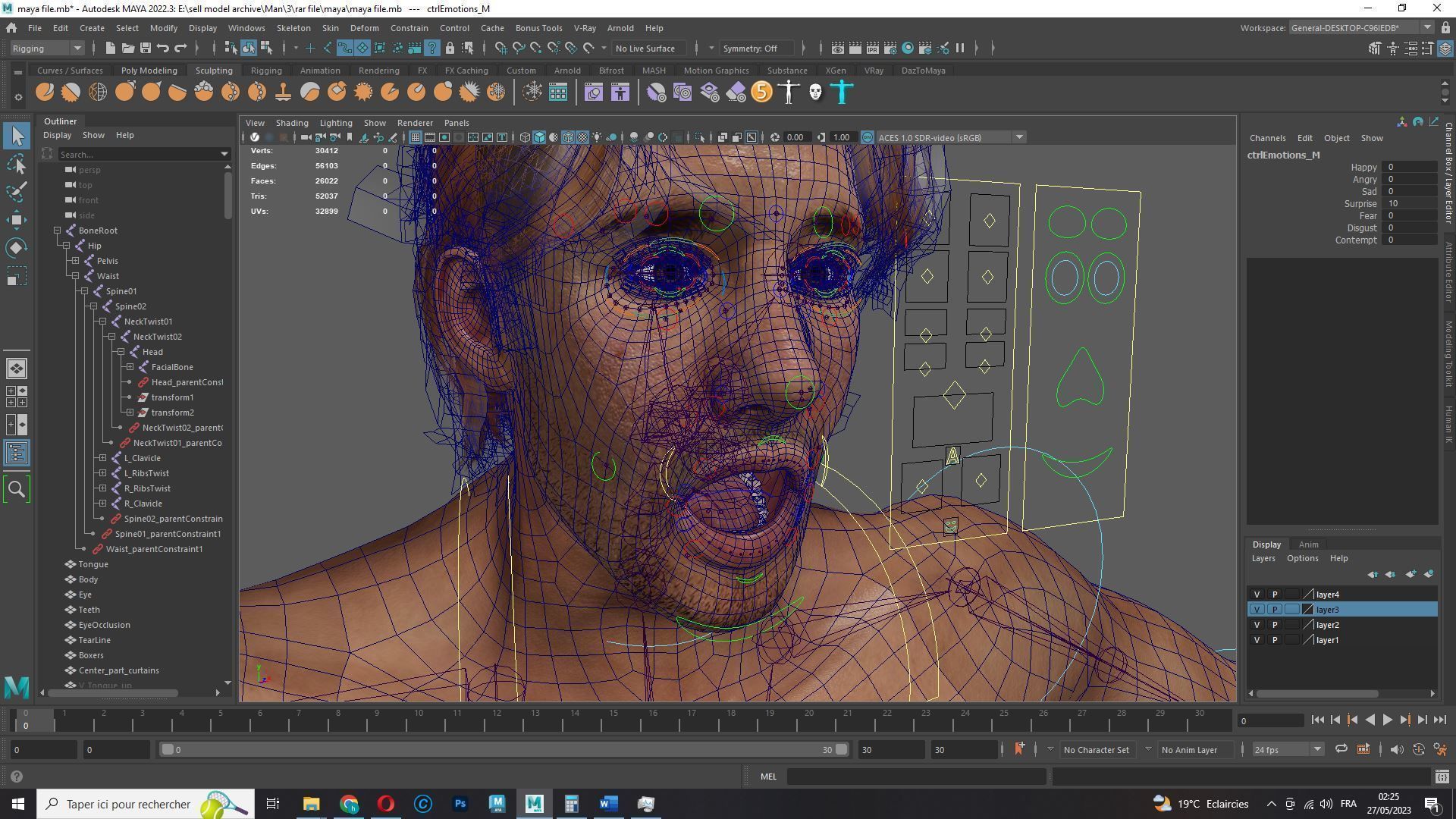
Task: Switch to the Sculpting shelf tab
Action: [x=214, y=71]
